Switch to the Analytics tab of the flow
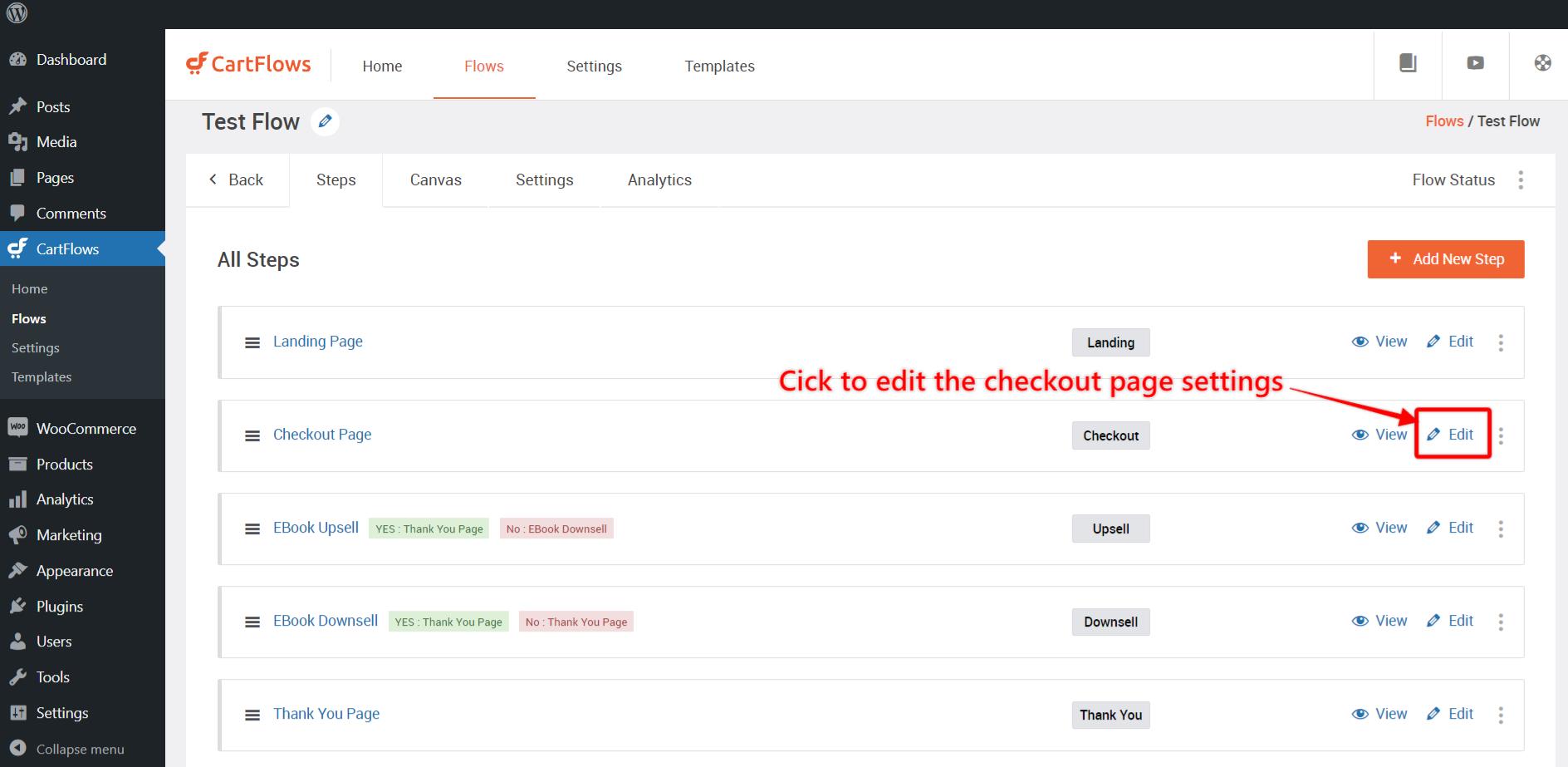The width and height of the screenshot is (1568, 767). tap(659, 180)
